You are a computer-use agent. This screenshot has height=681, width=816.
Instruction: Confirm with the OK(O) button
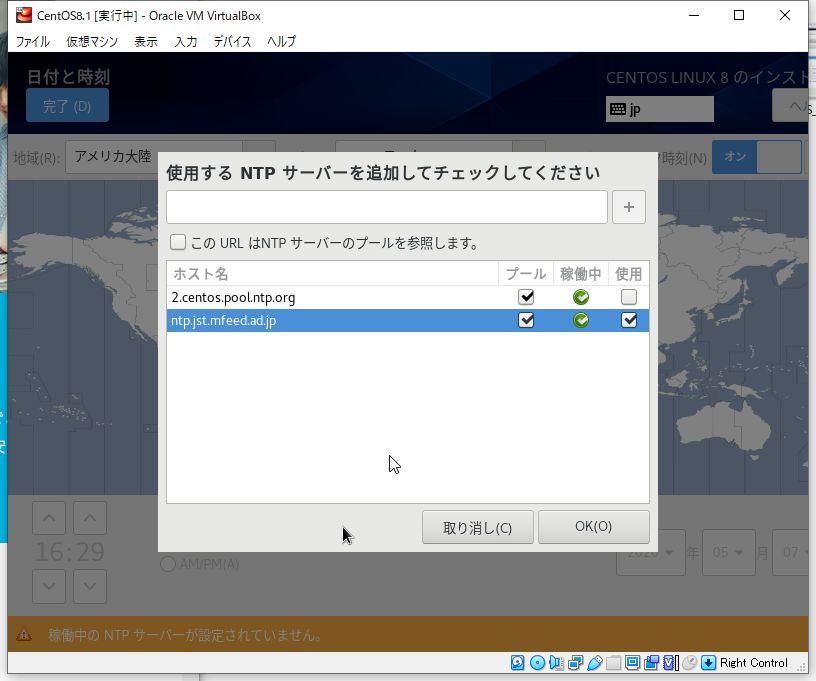tap(594, 527)
